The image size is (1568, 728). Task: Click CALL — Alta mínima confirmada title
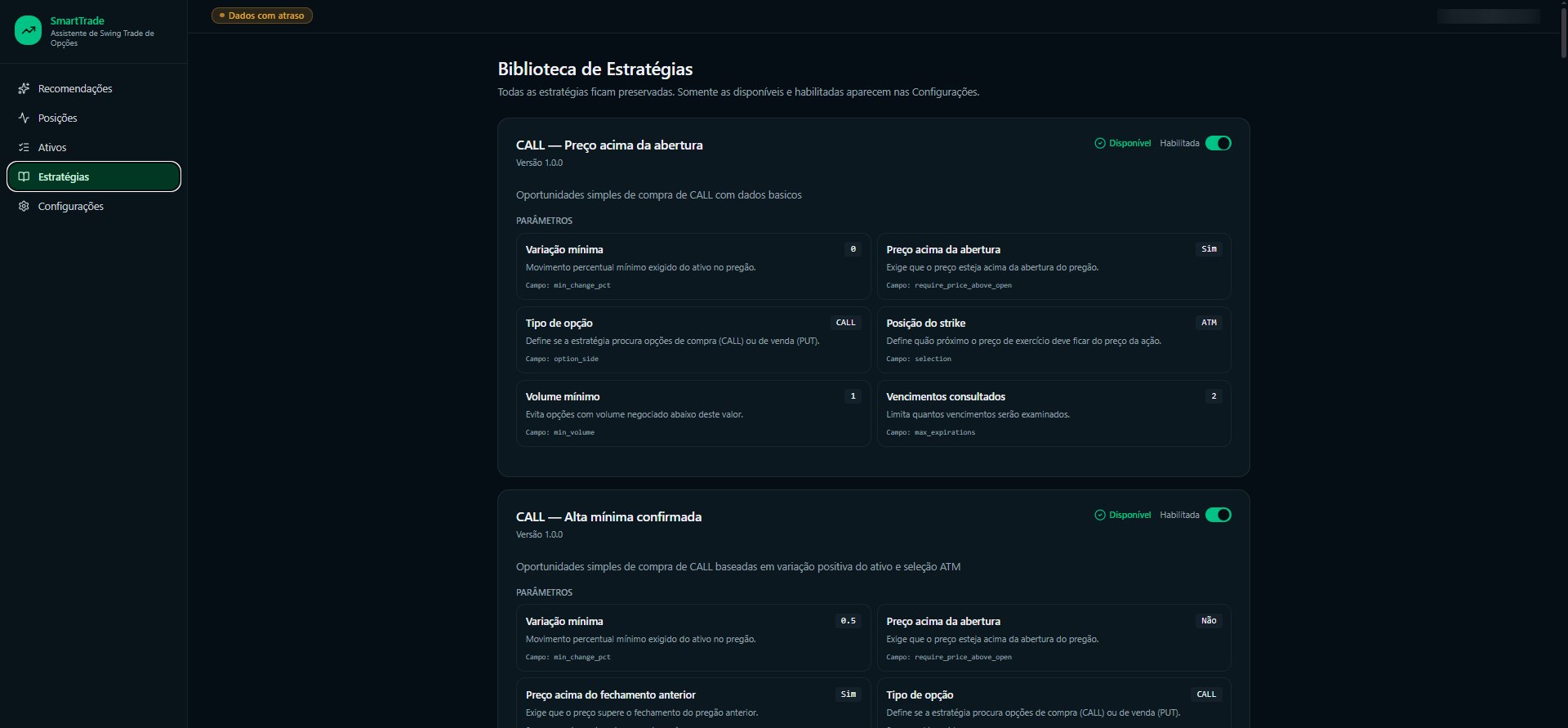click(608, 517)
